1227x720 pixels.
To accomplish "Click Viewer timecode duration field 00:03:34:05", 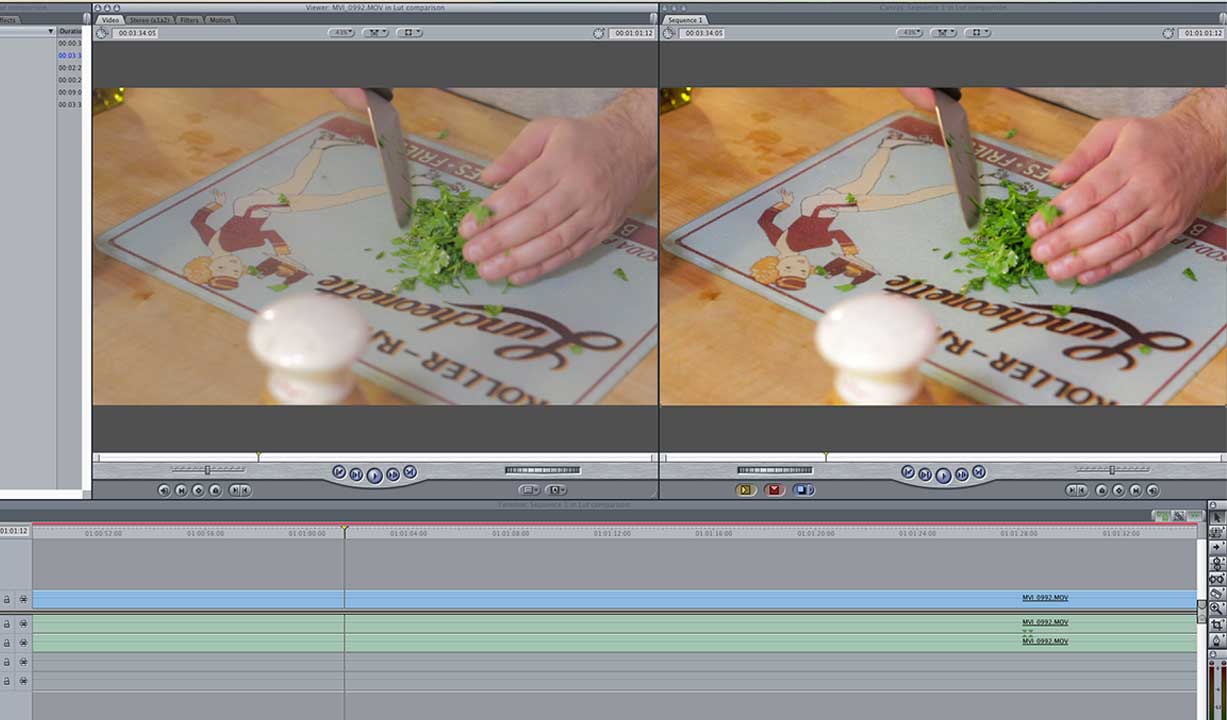I will tap(134, 33).
